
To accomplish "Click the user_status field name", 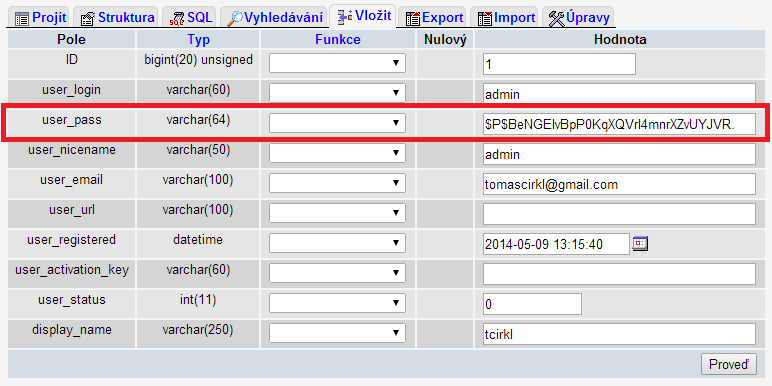I will [72, 300].
